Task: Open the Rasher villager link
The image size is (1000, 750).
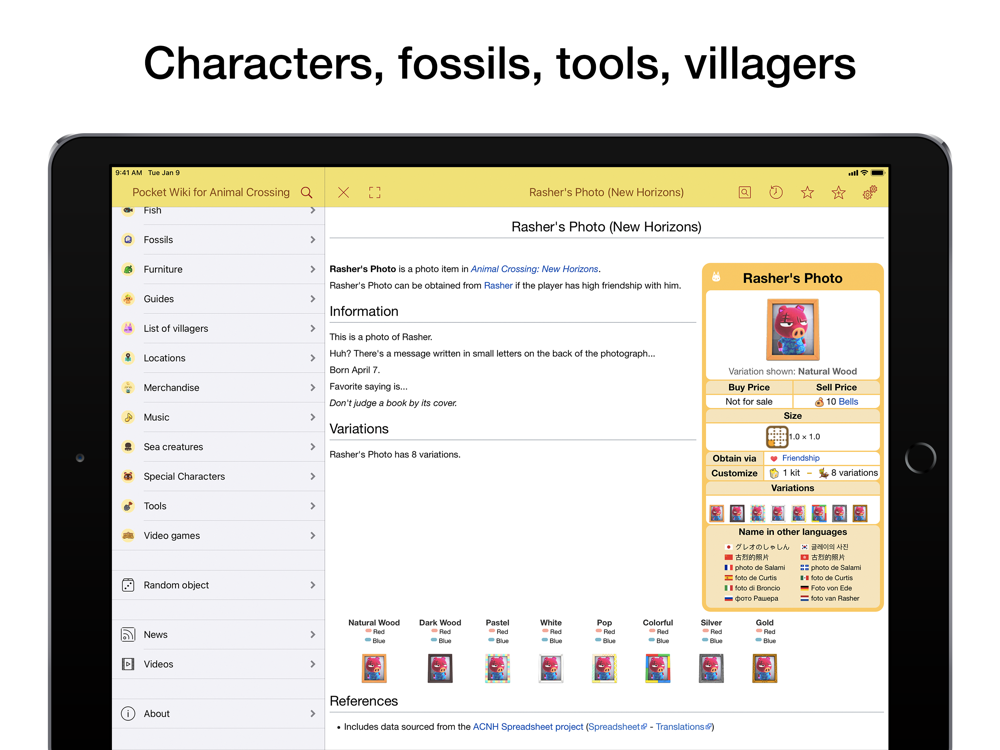Action: click(498, 286)
